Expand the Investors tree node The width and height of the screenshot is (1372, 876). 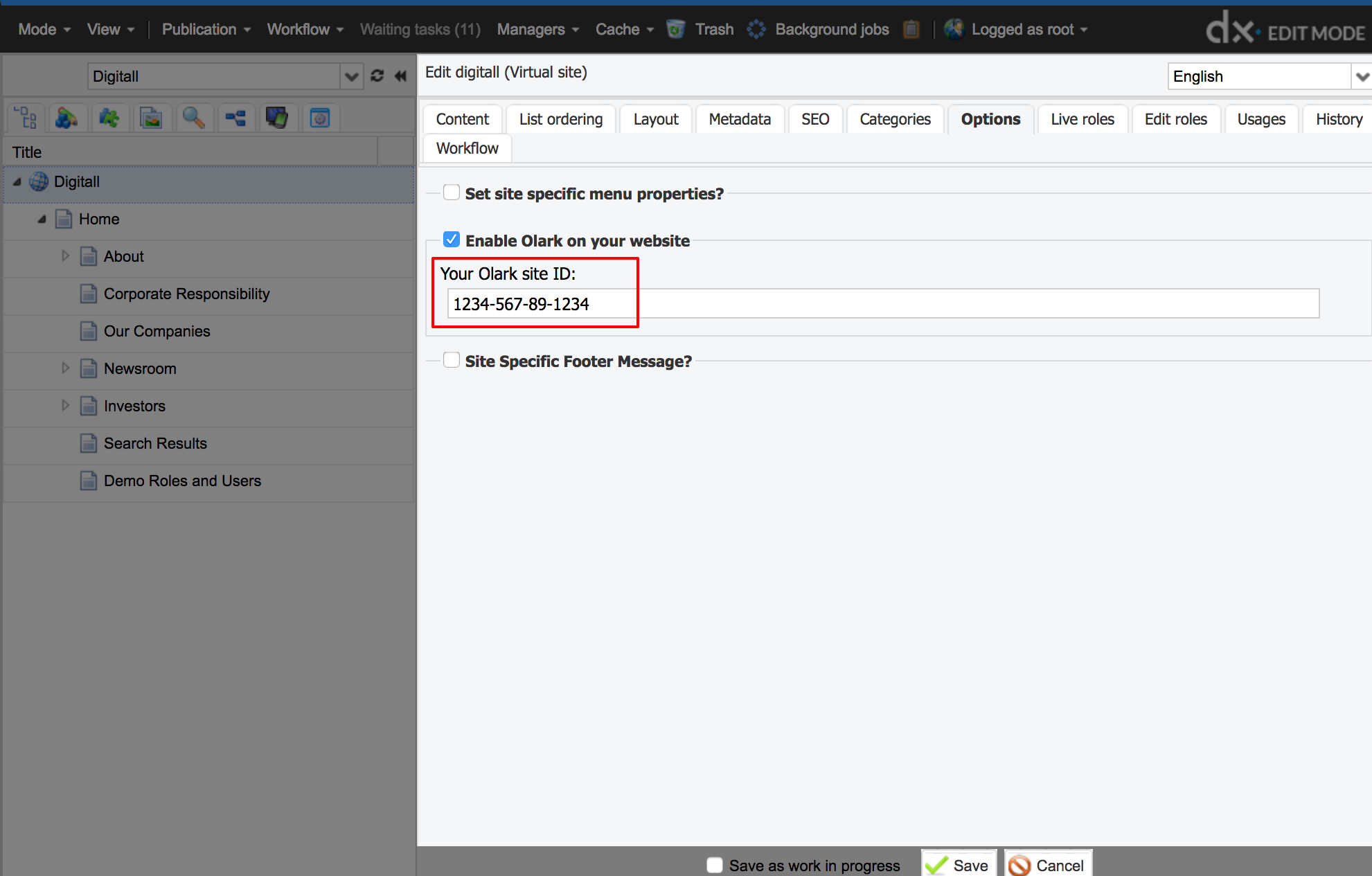tap(66, 406)
